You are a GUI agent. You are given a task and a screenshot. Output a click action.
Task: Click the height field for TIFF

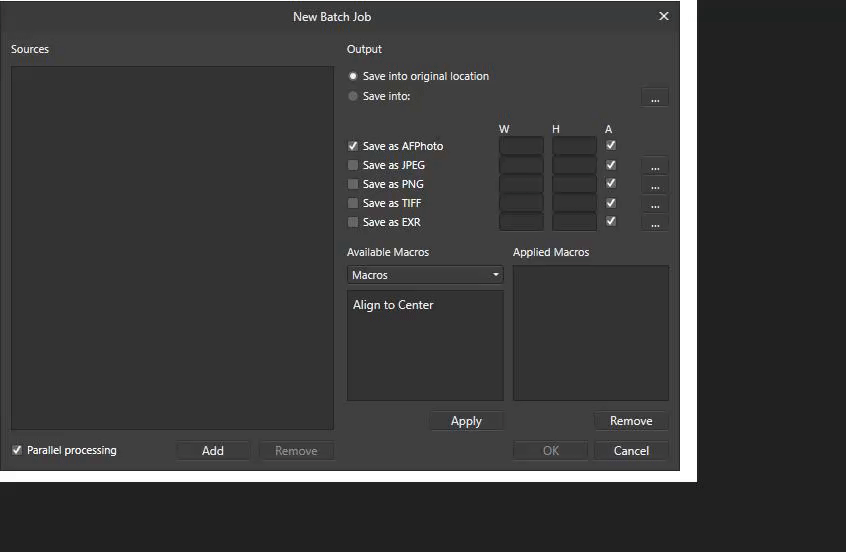tap(574, 203)
